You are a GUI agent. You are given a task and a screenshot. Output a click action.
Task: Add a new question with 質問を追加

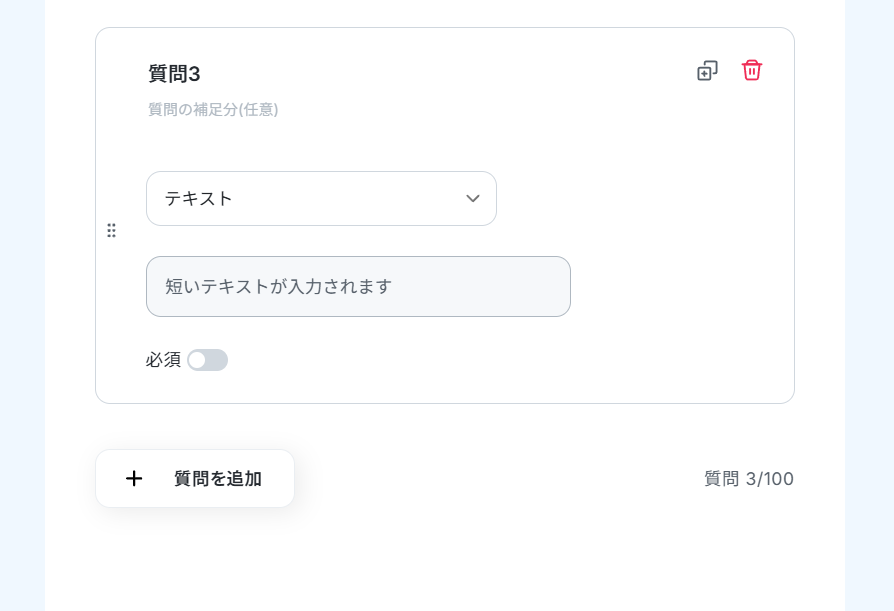coord(195,478)
